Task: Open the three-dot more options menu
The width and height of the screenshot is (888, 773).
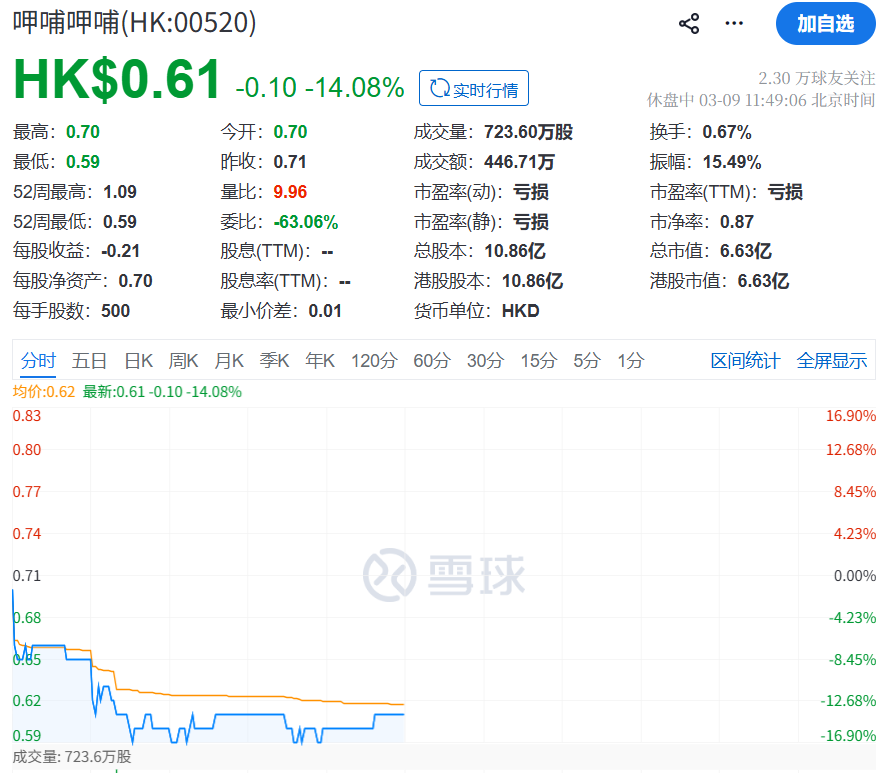Action: pyautogui.click(x=734, y=24)
